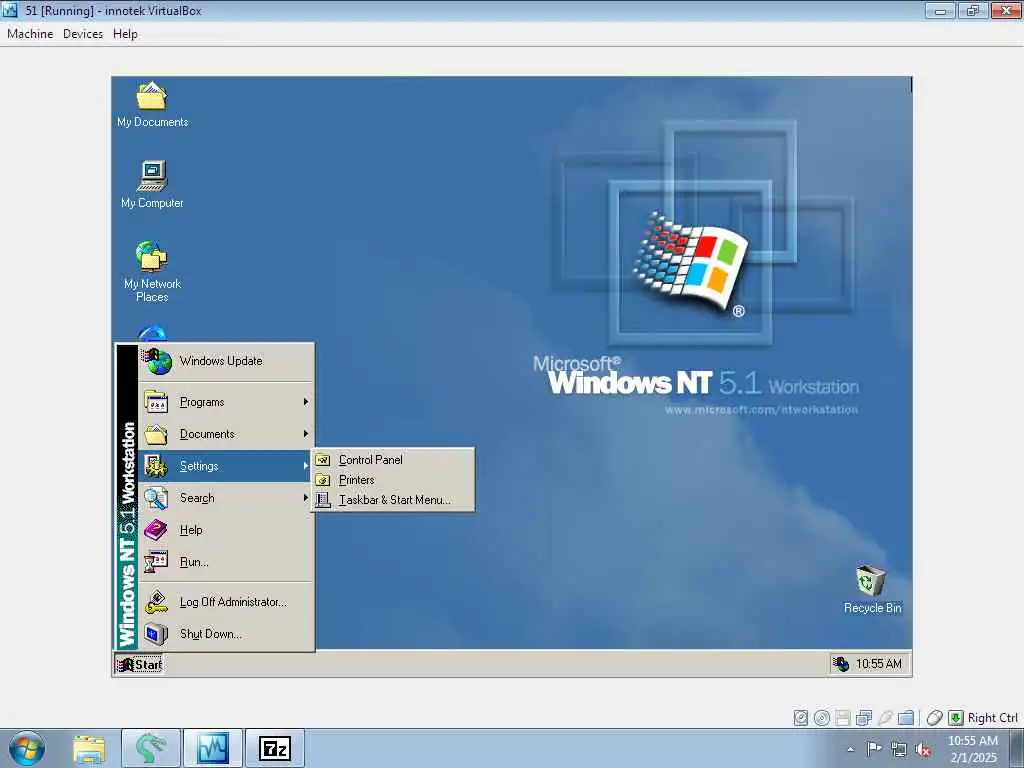1024x768 pixels.
Task: Expand the Programs submenu arrow
Action: pos(305,402)
